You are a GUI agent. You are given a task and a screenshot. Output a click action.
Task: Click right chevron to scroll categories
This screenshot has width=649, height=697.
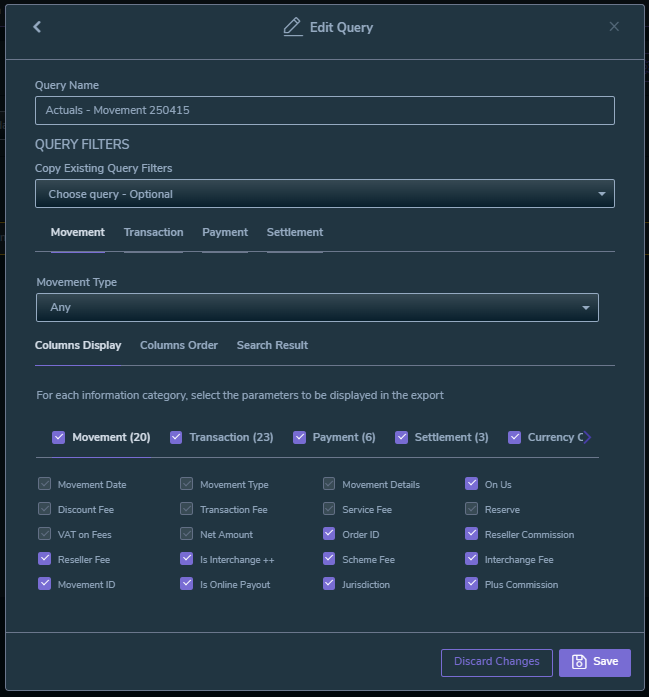tap(588, 437)
